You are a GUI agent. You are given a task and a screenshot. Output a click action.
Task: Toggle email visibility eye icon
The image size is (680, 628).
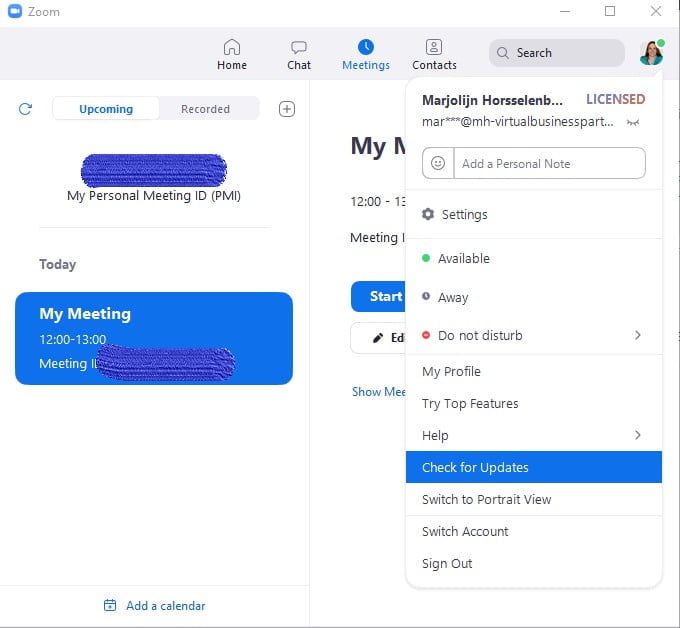[x=632, y=122]
